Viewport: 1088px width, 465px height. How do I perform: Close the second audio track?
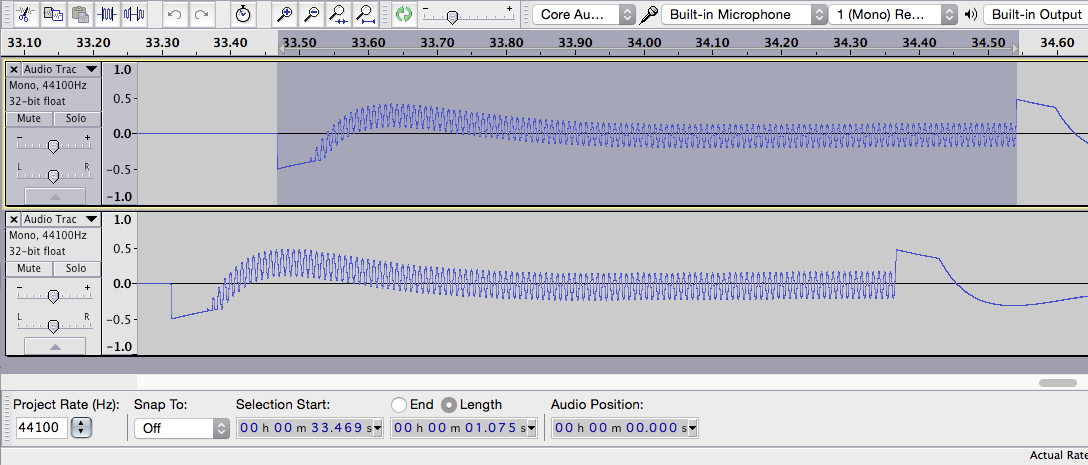click(14, 219)
